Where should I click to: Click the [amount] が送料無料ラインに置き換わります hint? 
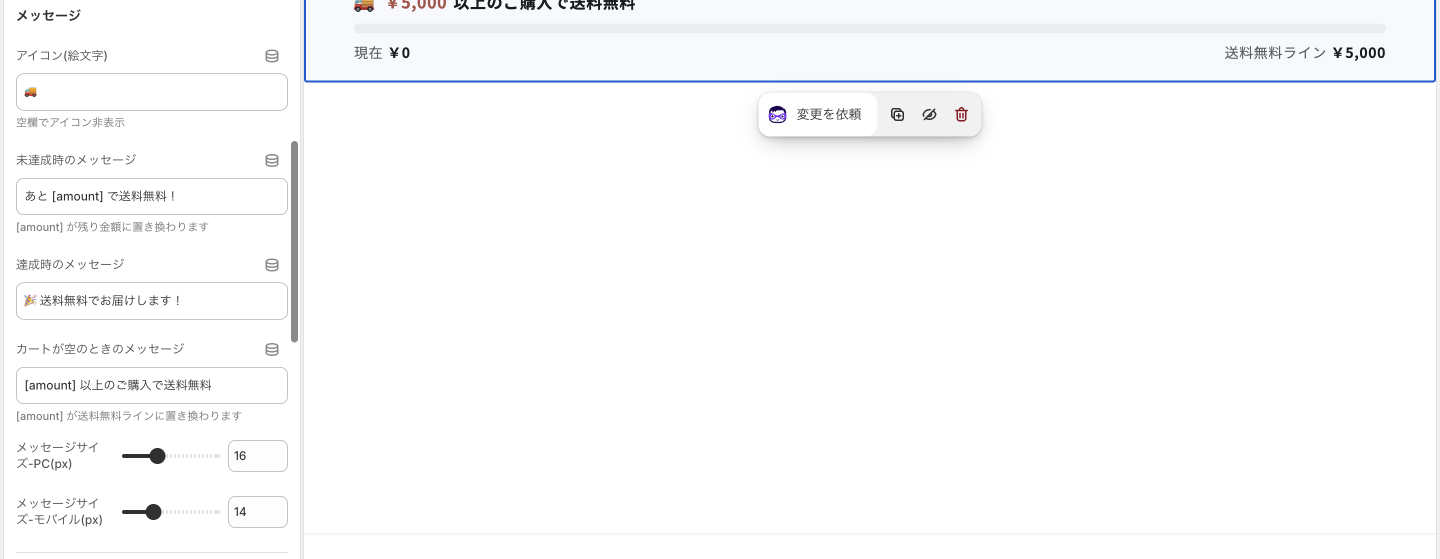point(129,416)
